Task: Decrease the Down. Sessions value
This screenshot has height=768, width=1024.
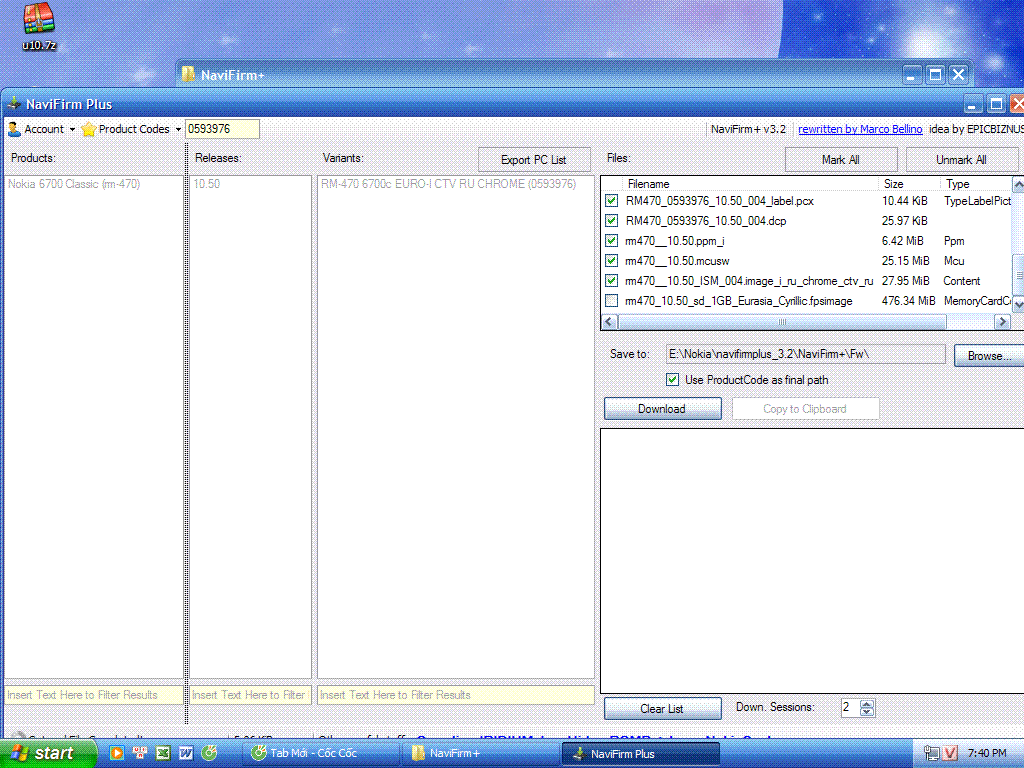Action: [x=867, y=712]
